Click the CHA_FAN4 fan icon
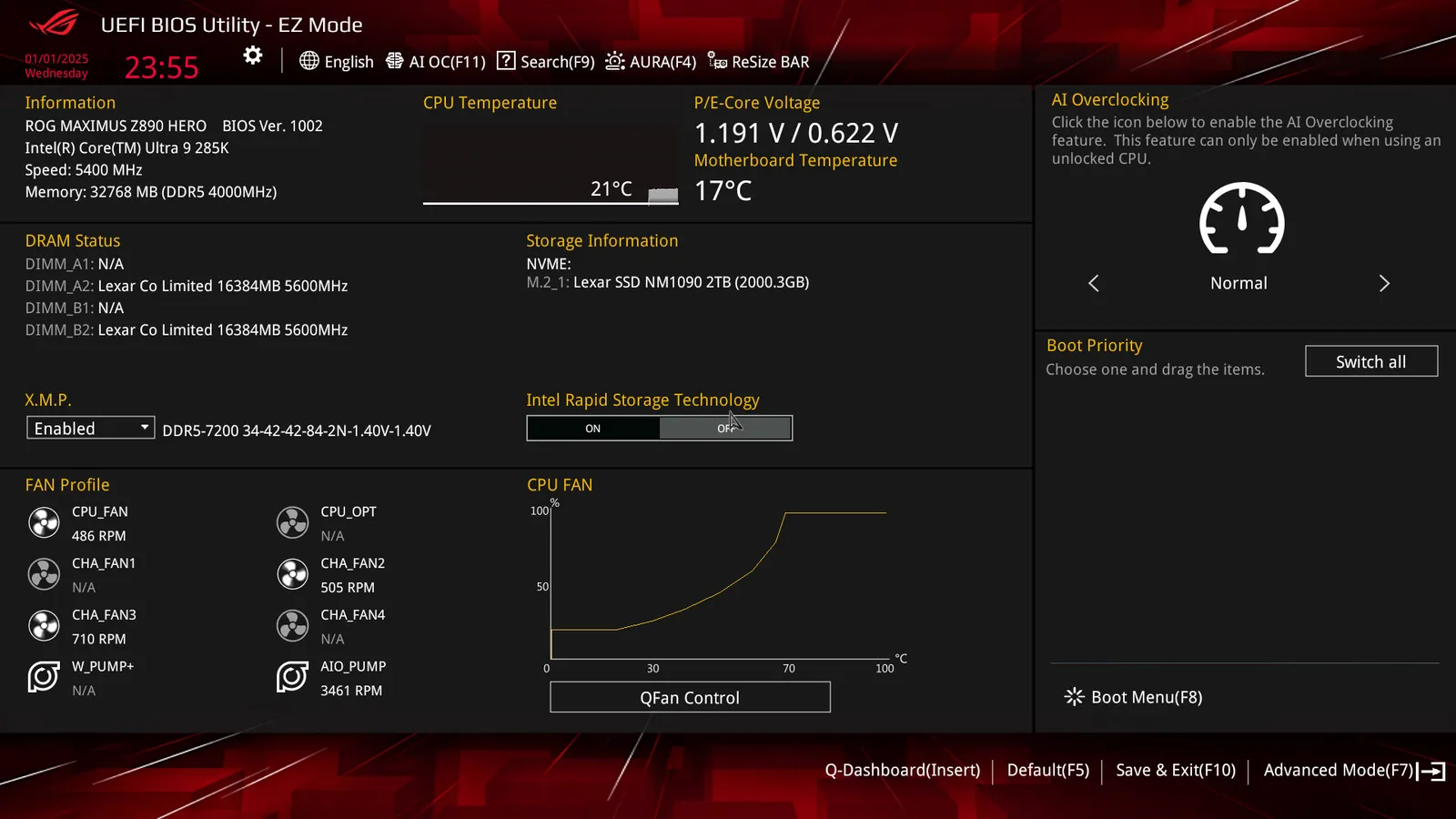This screenshot has width=1456, height=819. (x=292, y=625)
